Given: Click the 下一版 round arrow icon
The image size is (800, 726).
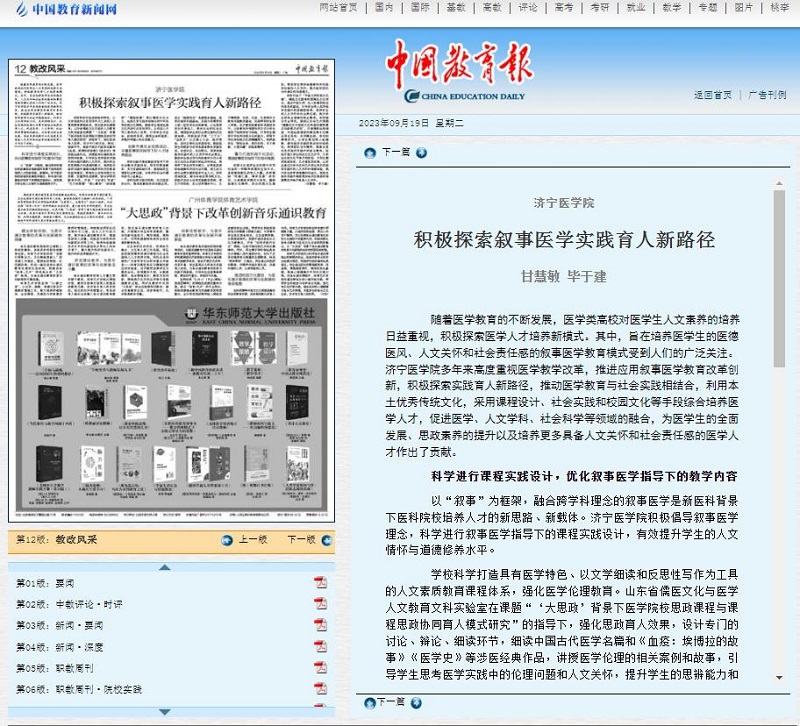Looking at the screenshot, I should click(x=325, y=540).
